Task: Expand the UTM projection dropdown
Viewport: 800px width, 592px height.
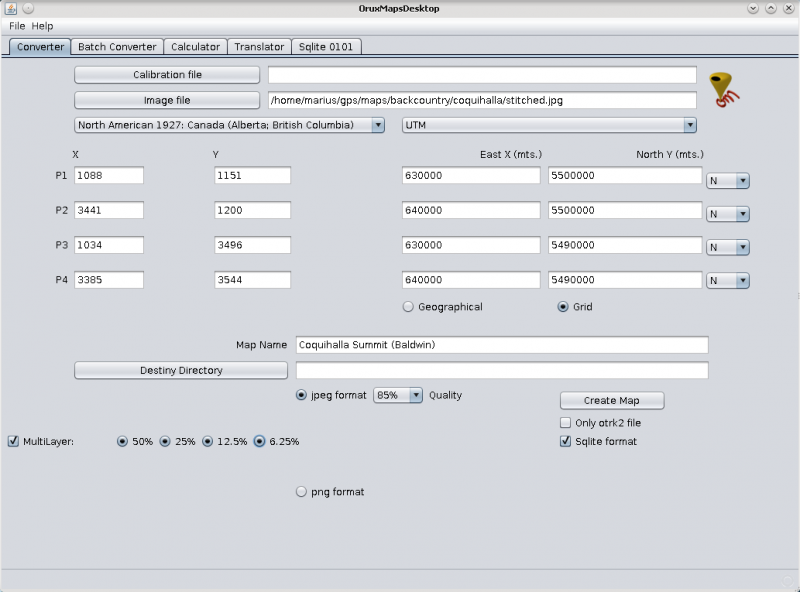Action: (x=549, y=125)
